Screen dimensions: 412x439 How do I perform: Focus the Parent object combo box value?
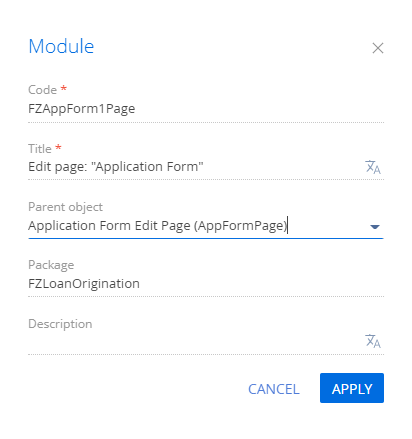pyautogui.click(x=197, y=226)
